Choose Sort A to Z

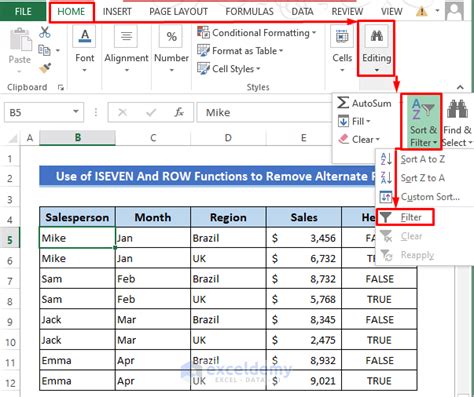(x=423, y=159)
